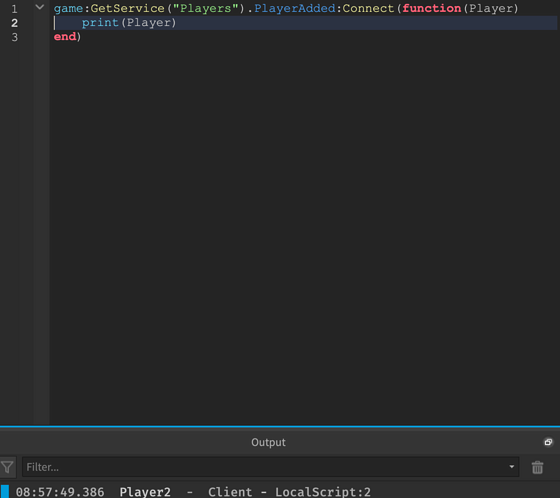Place cursor on 'print' in line 2
The width and height of the screenshot is (560, 498).
[100, 23]
